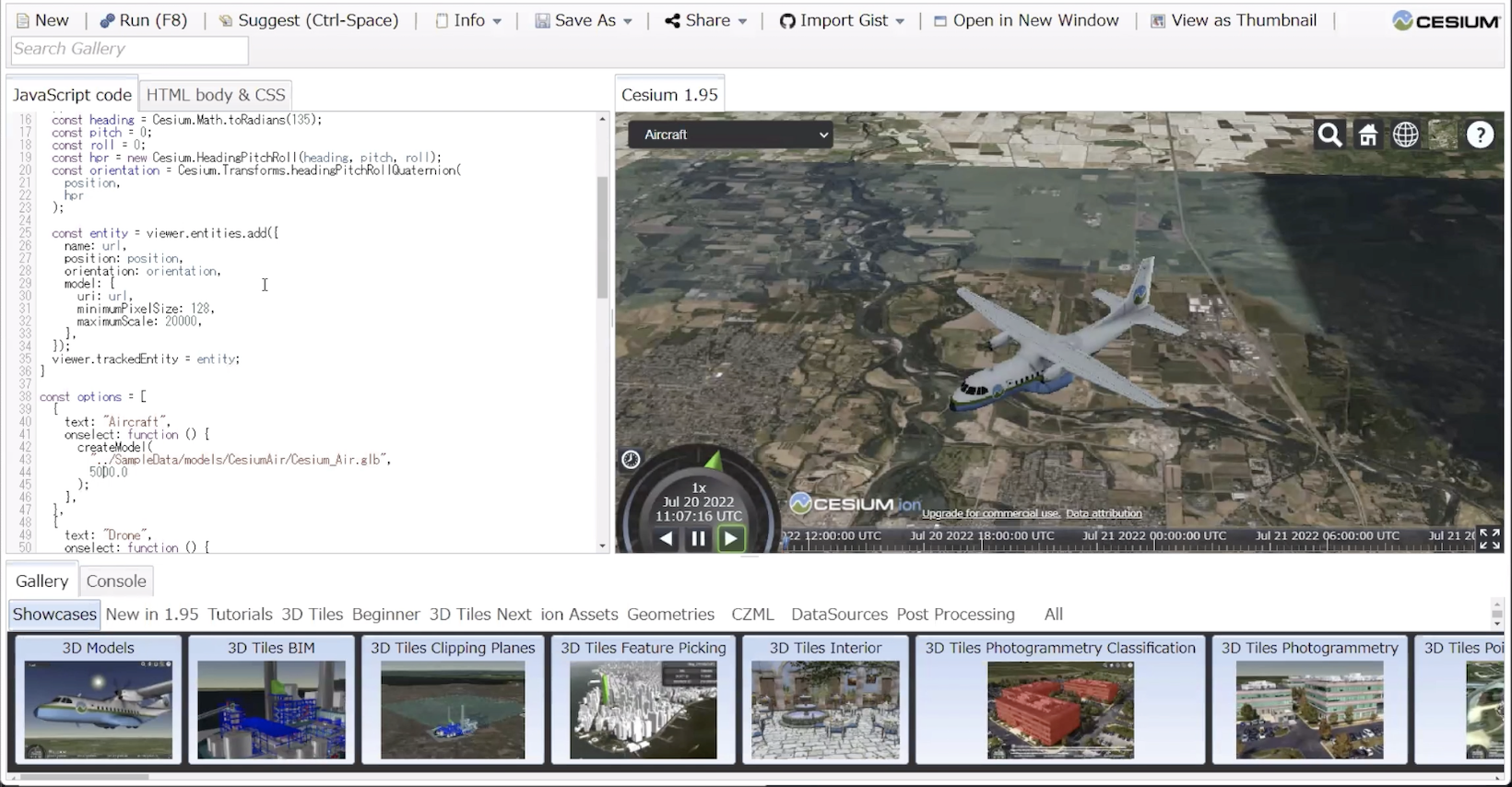Open the Data attribution link
The image size is (1512, 787).
[x=1104, y=514]
